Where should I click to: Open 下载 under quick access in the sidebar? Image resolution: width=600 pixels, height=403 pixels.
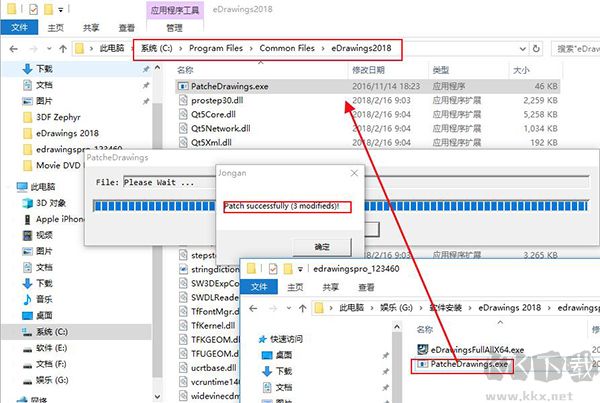(x=44, y=69)
